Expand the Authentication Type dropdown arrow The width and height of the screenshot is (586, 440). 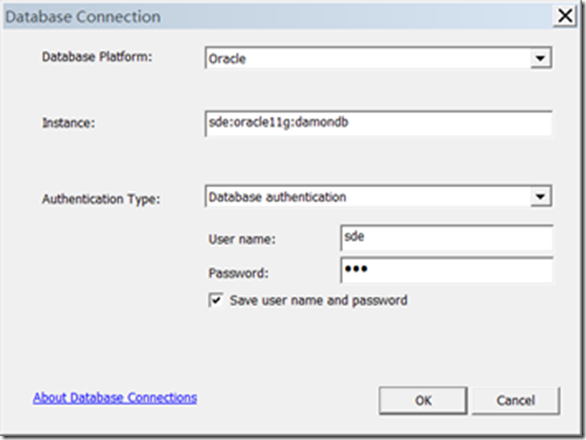[540, 196]
